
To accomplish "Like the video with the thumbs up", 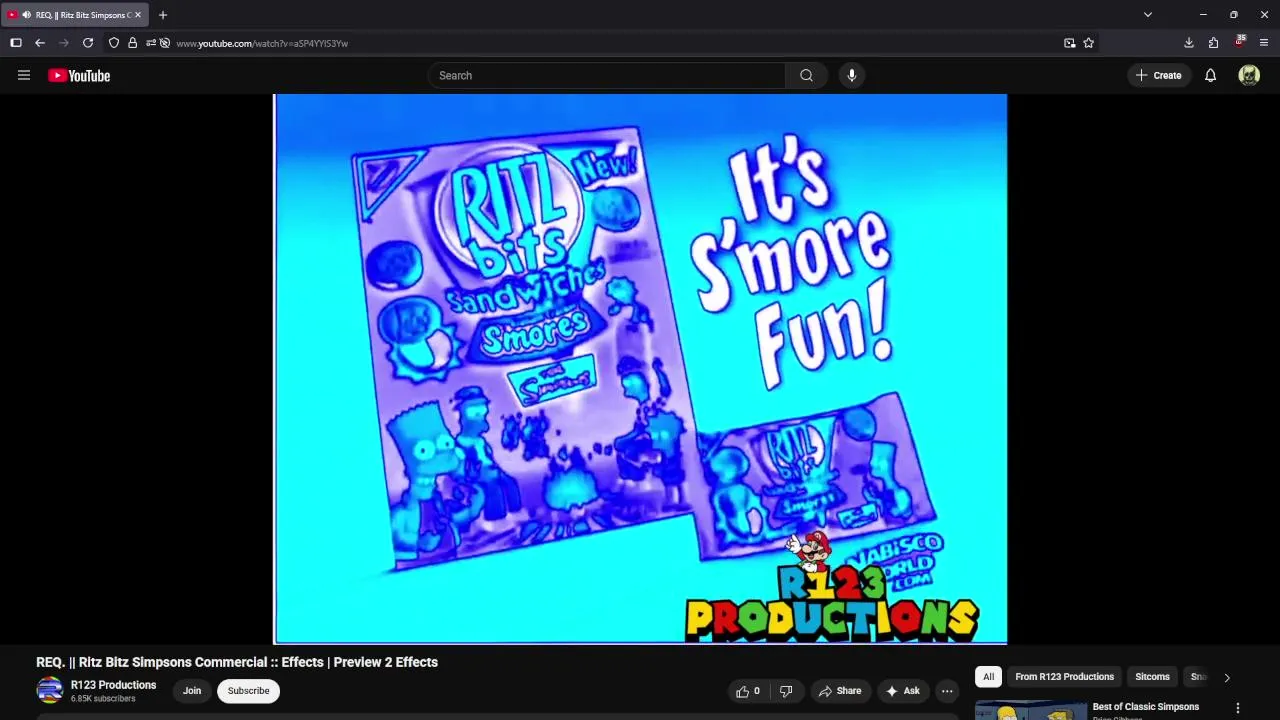I will 748,691.
